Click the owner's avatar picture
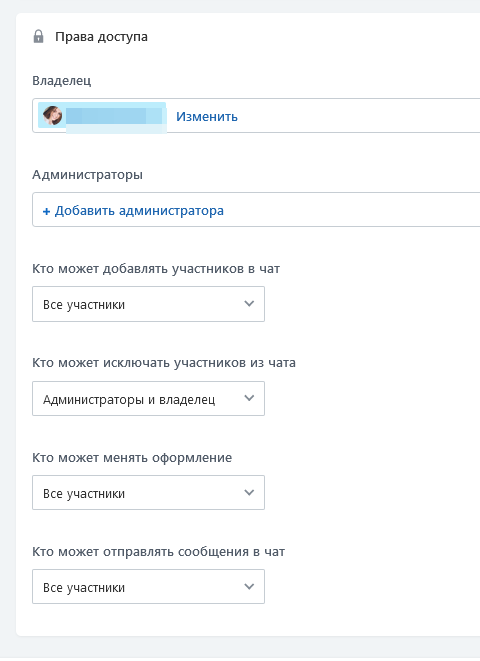The width and height of the screenshot is (480, 661). coord(53,116)
